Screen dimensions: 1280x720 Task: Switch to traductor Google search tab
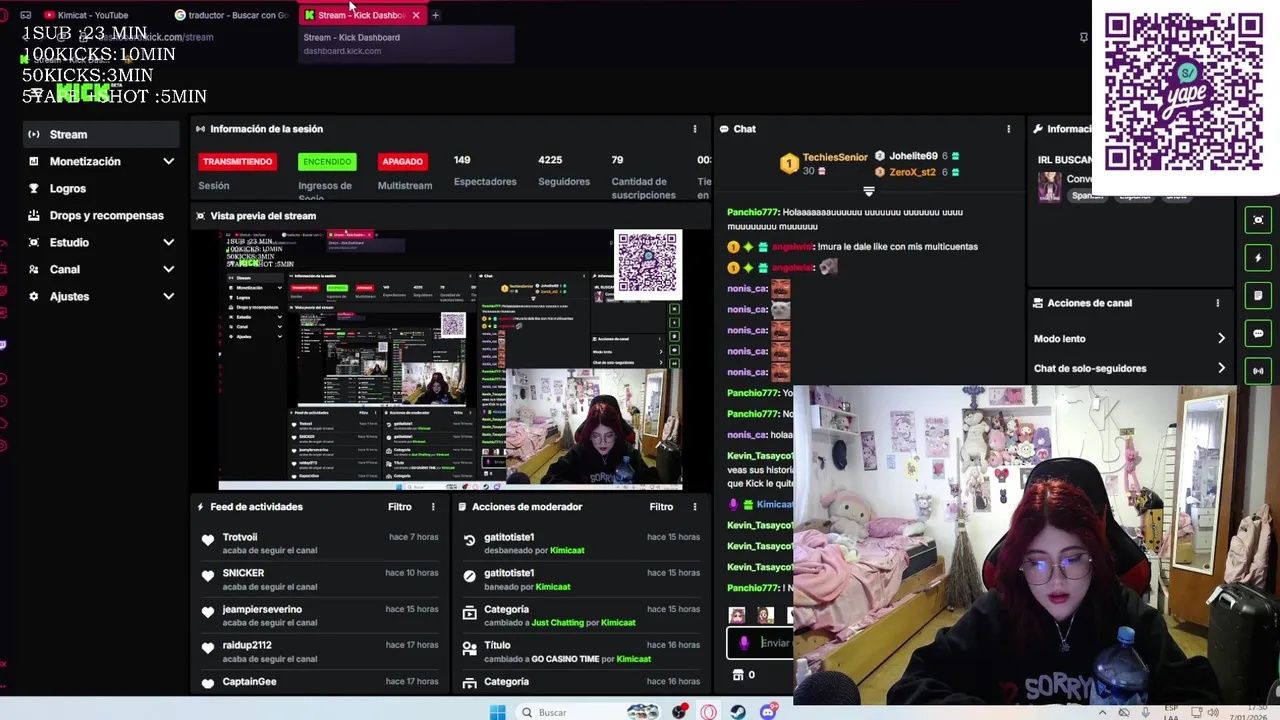click(x=233, y=15)
